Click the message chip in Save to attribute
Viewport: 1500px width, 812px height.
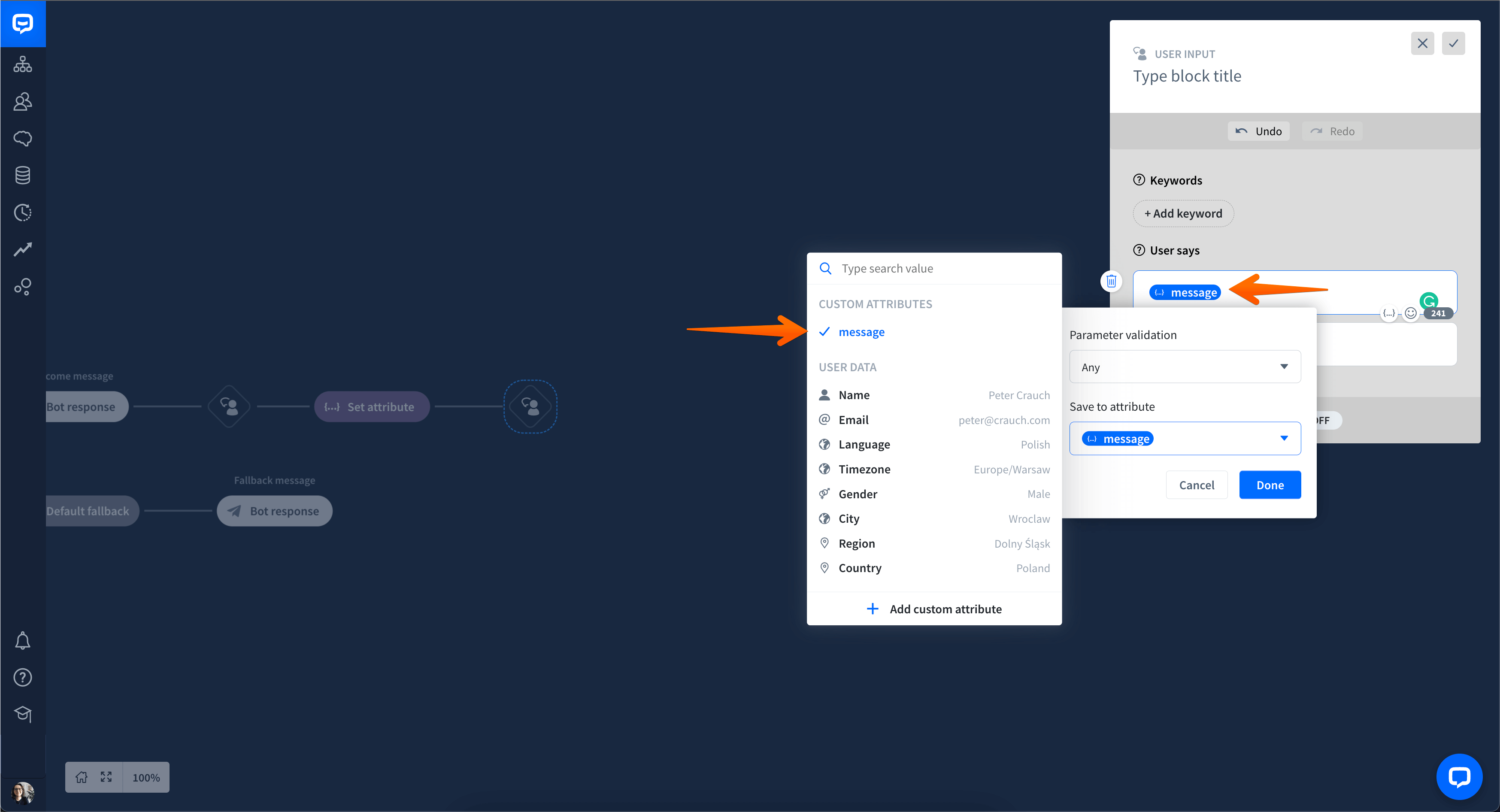(x=1118, y=438)
